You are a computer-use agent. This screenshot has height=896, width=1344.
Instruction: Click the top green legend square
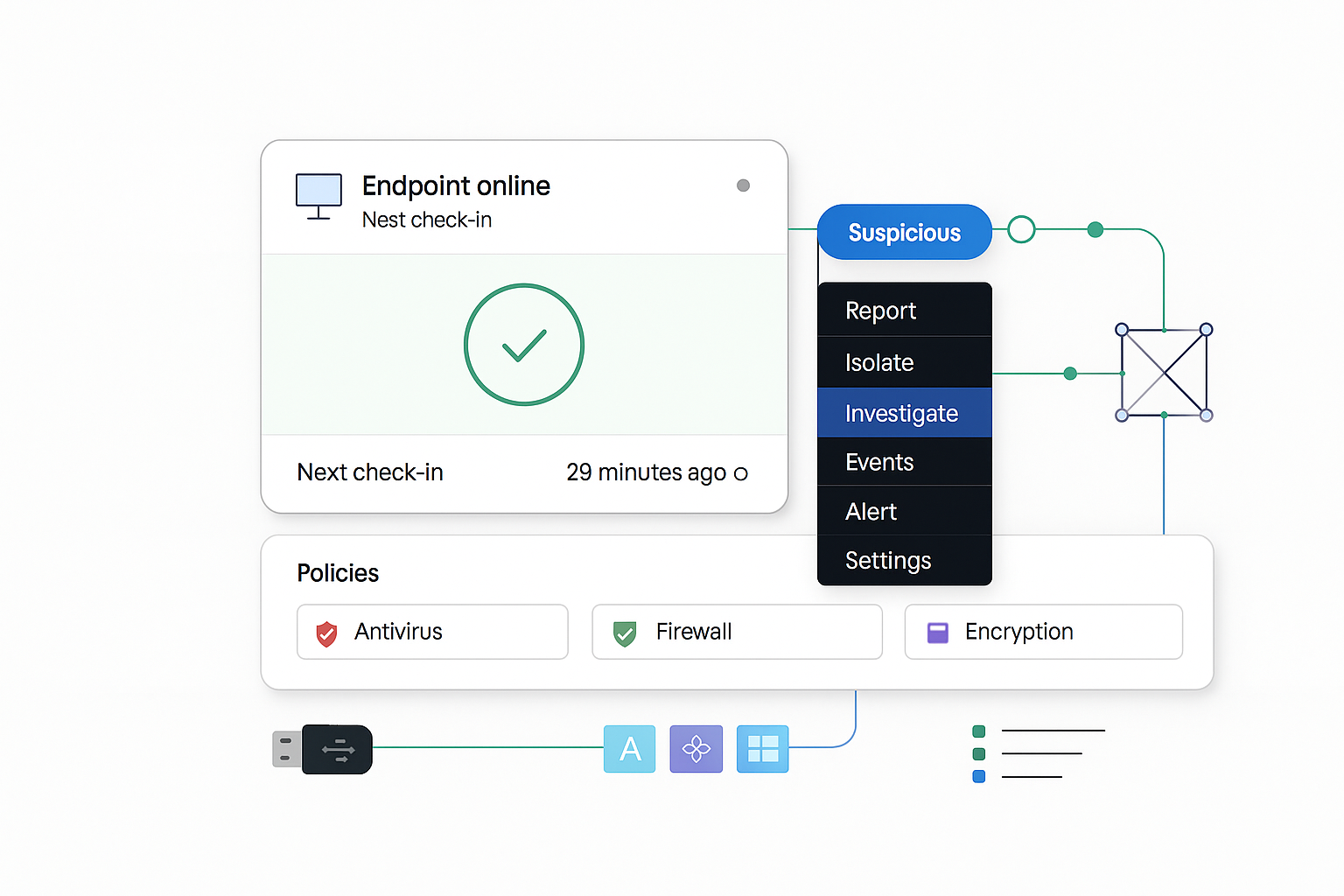979,731
